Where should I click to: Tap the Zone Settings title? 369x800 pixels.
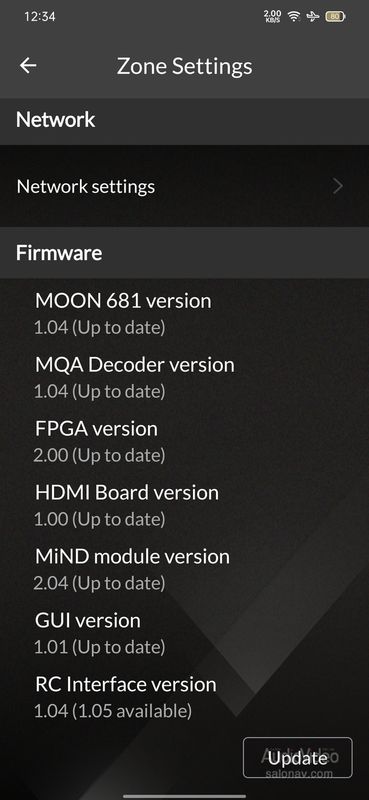click(184, 66)
